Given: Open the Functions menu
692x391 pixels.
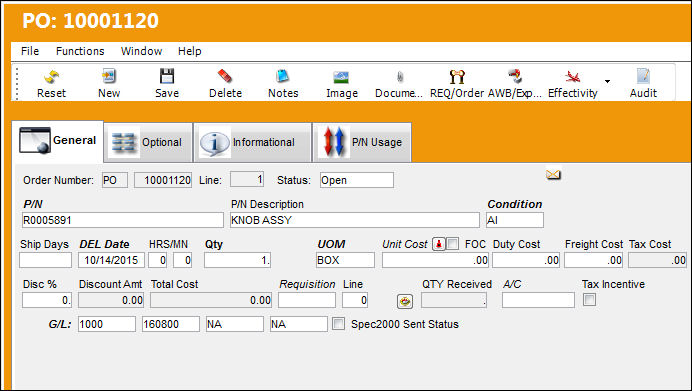Looking at the screenshot, I should (80, 51).
